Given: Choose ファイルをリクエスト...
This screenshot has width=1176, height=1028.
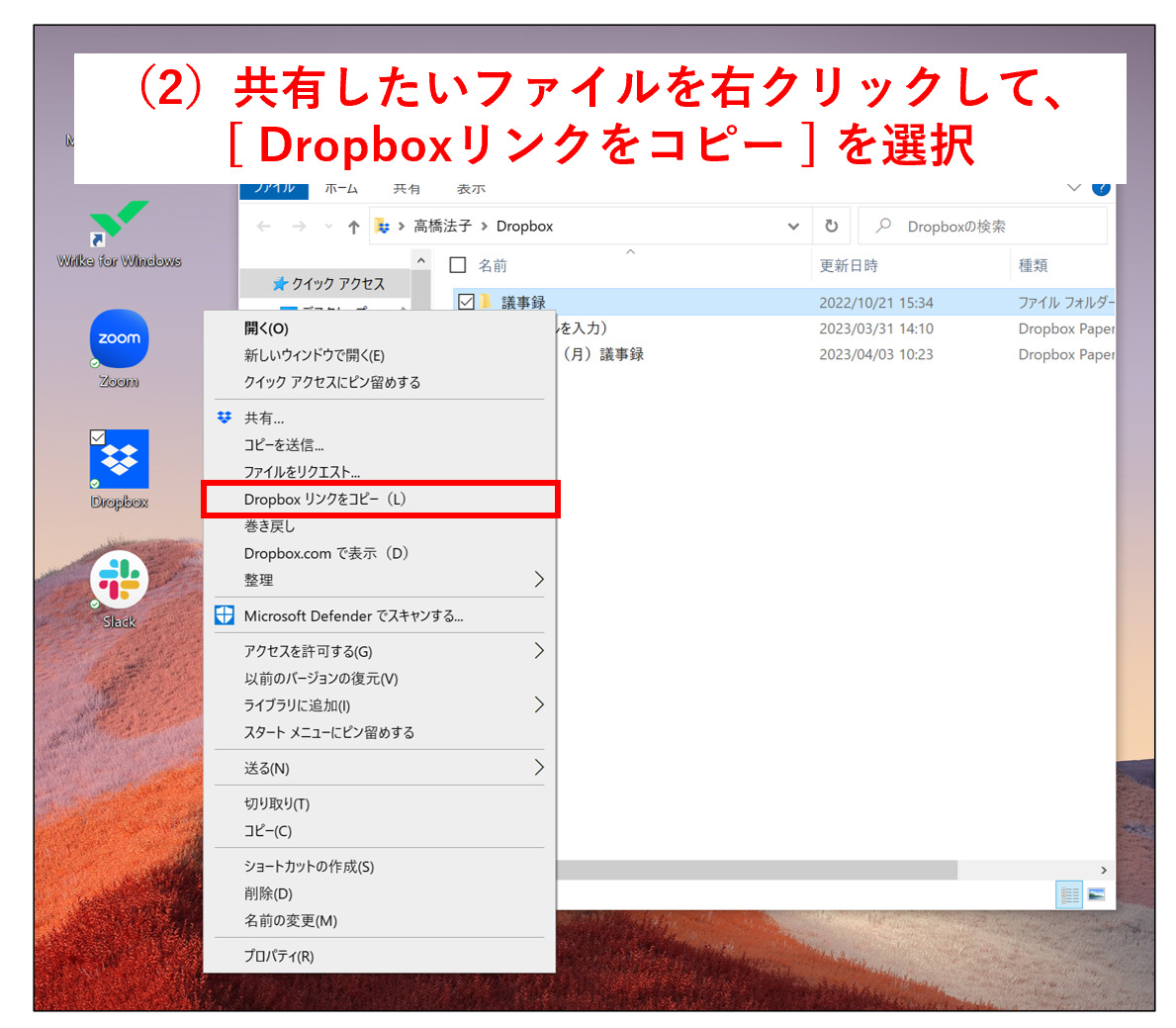Looking at the screenshot, I should 380,471.
